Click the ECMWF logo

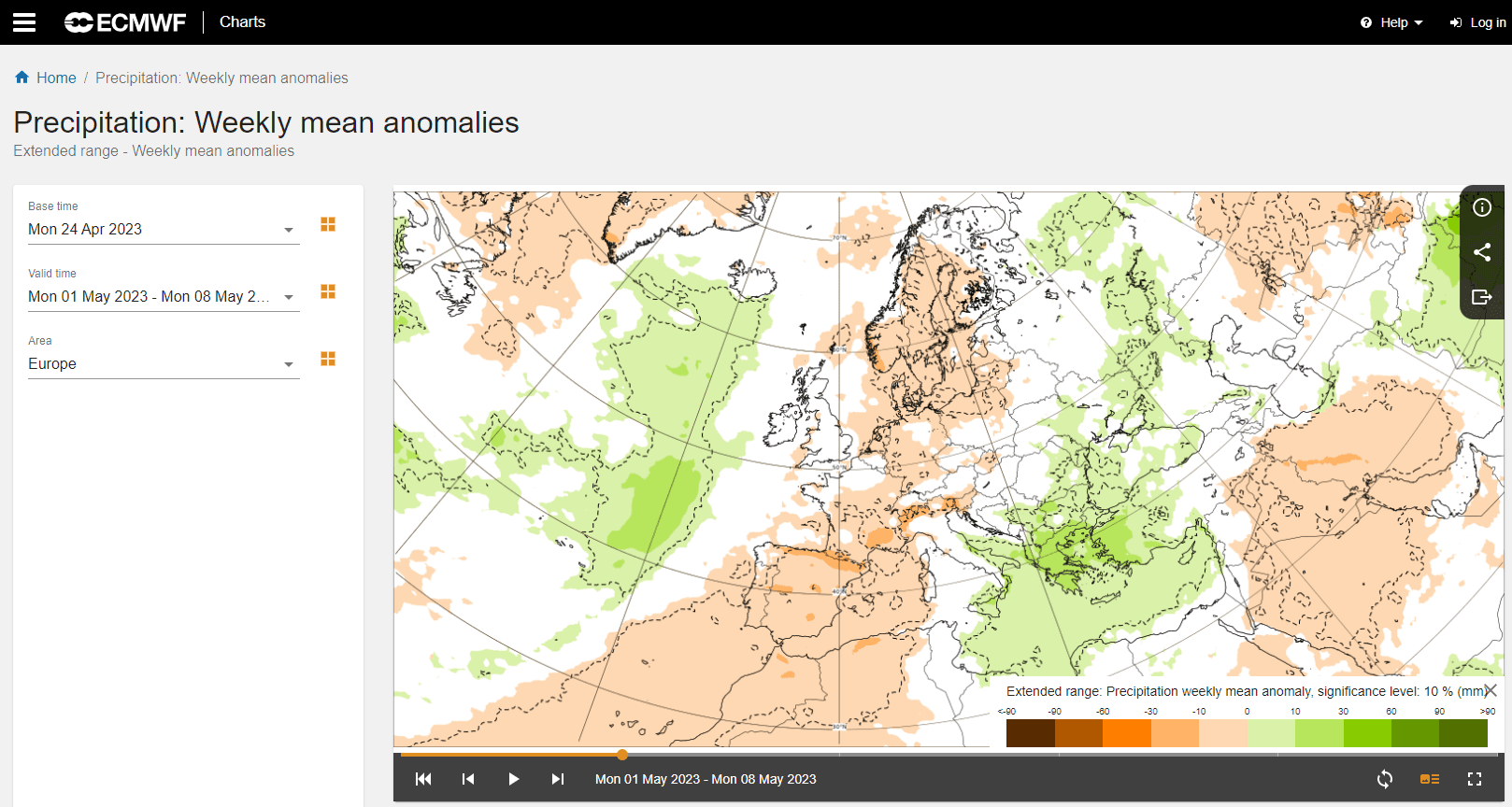click(x=125, y=22)
